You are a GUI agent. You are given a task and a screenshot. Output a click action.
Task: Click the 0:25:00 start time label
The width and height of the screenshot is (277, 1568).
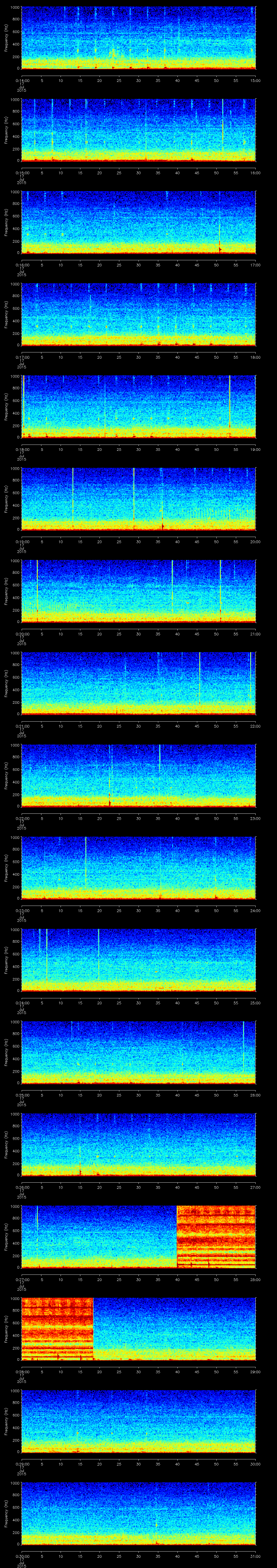click(x=22, y=1095)
